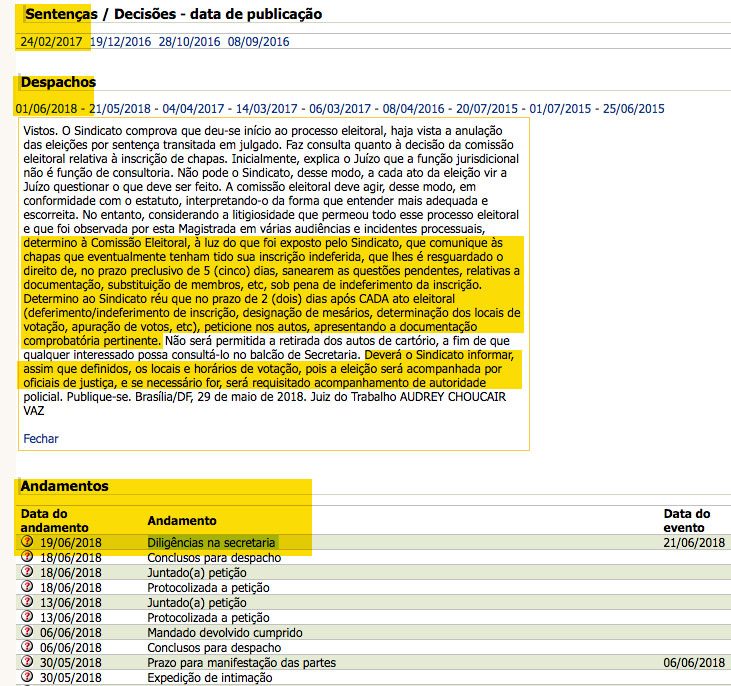The height and width of the screenshot is (686, 731).
Task: Close the open despacho with Fechar
Action: 40,438
